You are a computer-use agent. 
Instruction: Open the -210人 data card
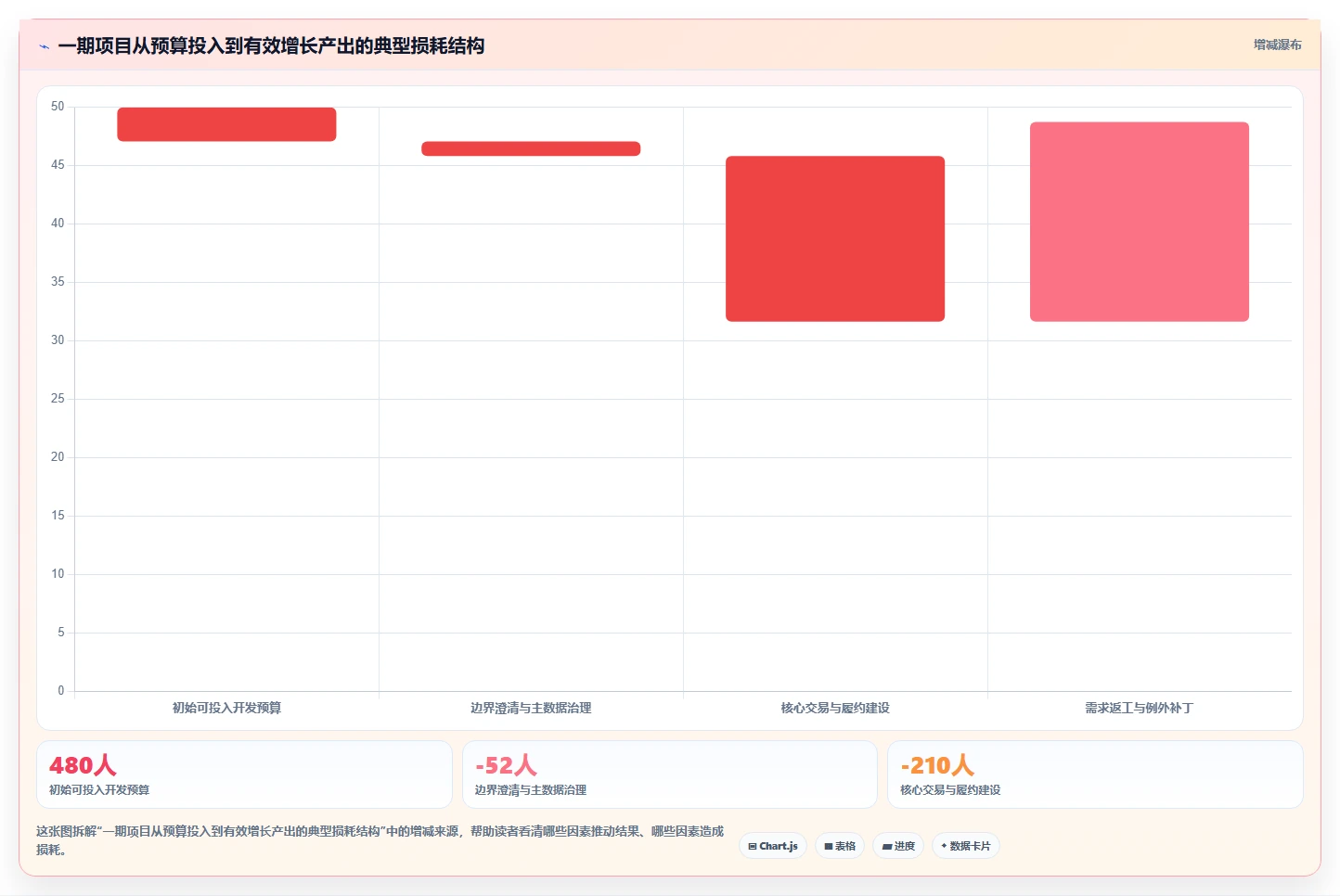(1095, 774)
